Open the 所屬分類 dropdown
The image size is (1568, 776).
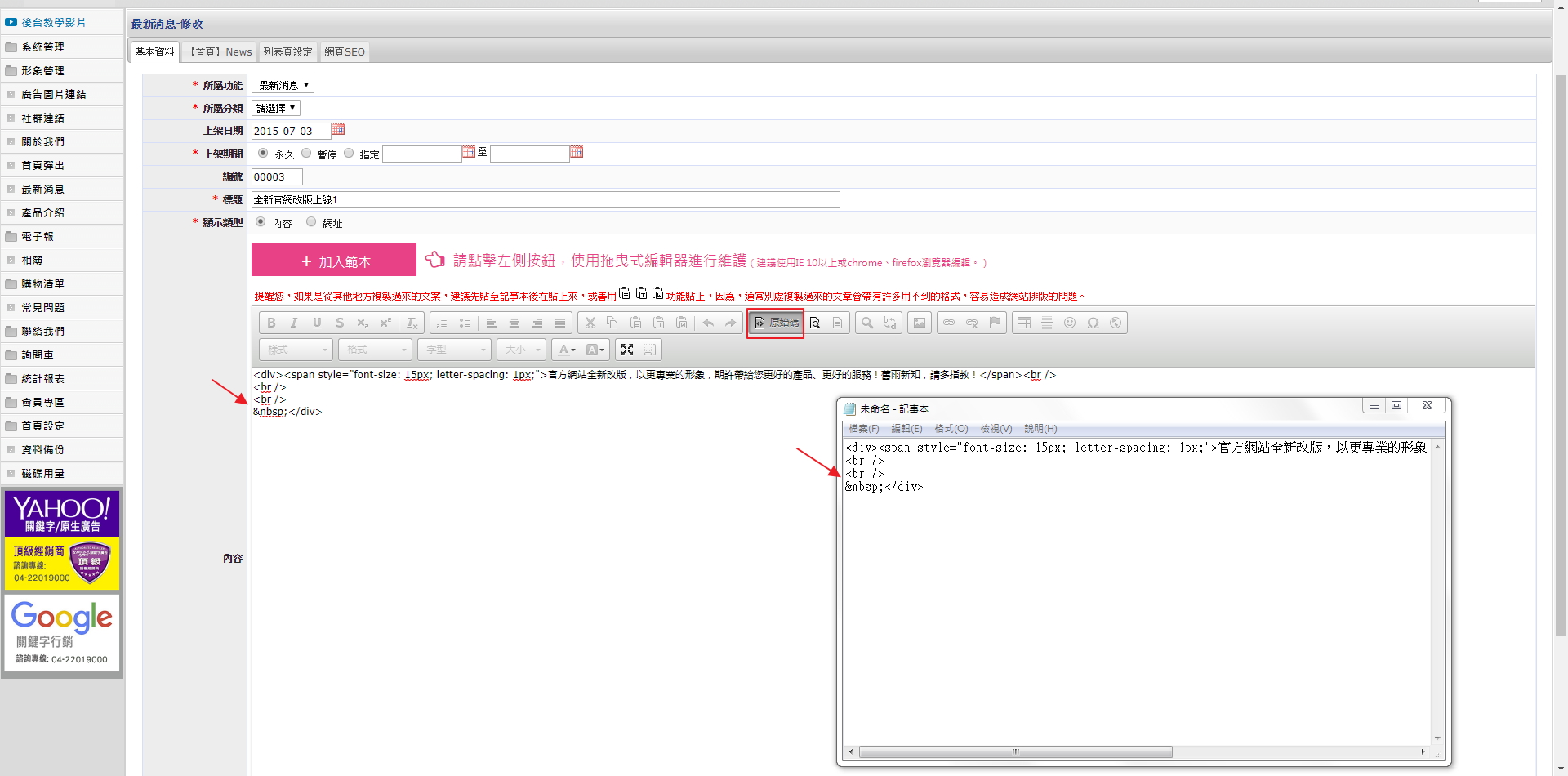point(276,108)
